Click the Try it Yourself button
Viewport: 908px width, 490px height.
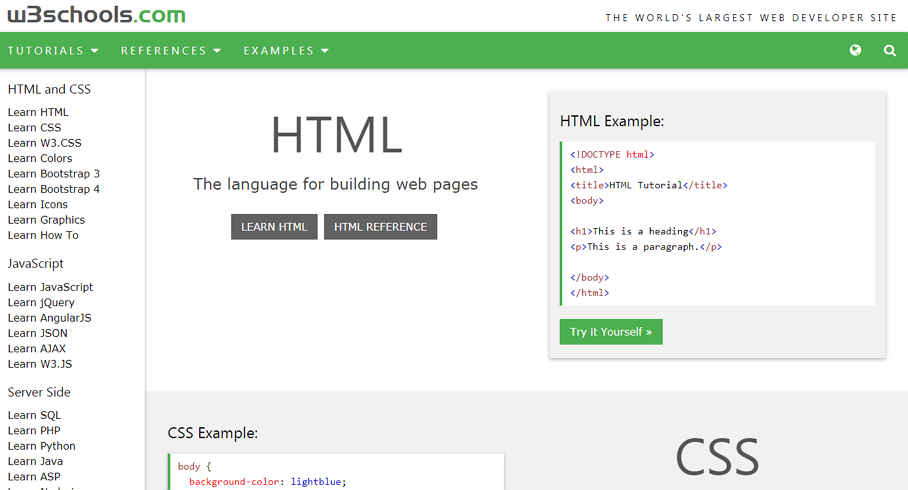[611, 332]
